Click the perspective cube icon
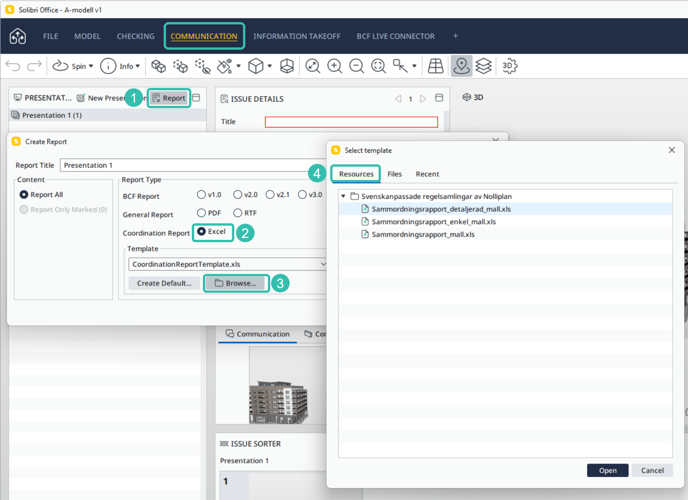Viewport: 688px width, 500px height. tap(287, 66)
